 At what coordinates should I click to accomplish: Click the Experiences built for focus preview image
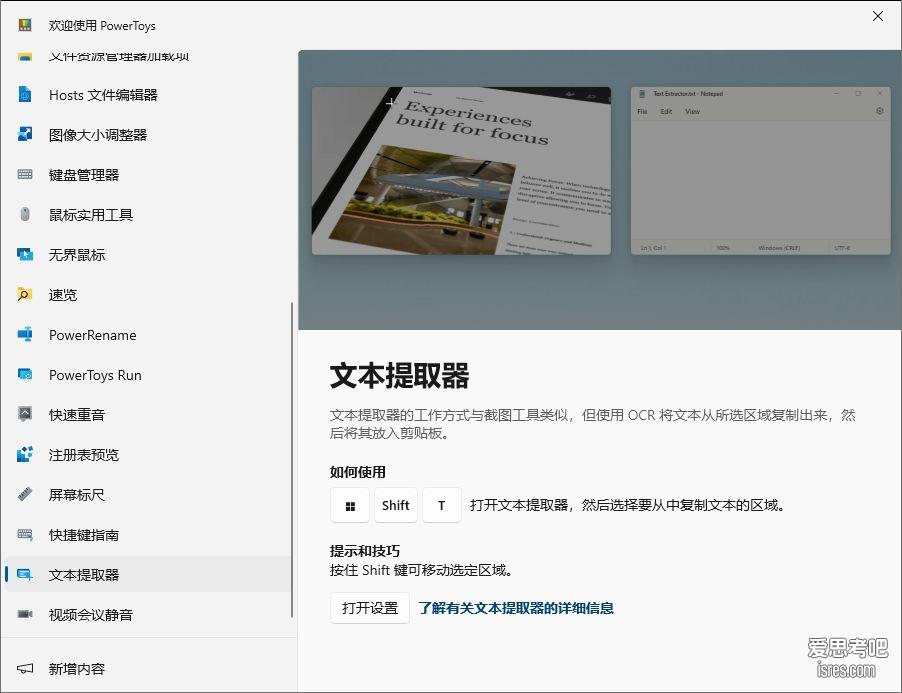click(x=461, y=171)
